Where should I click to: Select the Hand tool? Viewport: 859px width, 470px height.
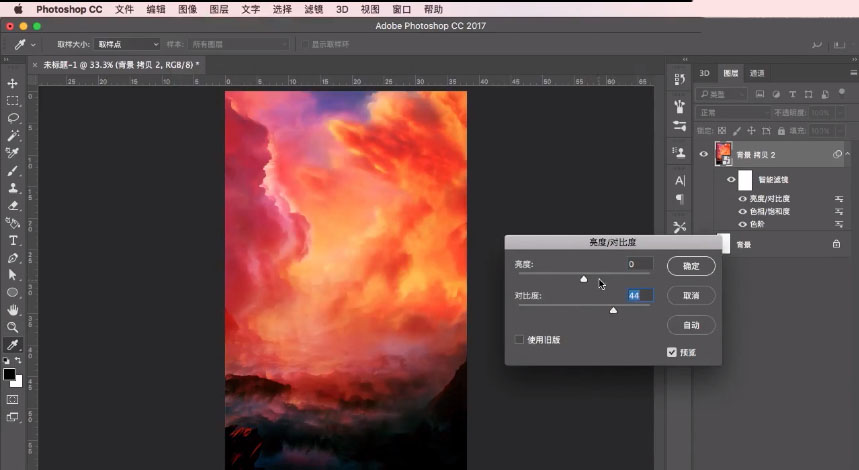[12, 310]
